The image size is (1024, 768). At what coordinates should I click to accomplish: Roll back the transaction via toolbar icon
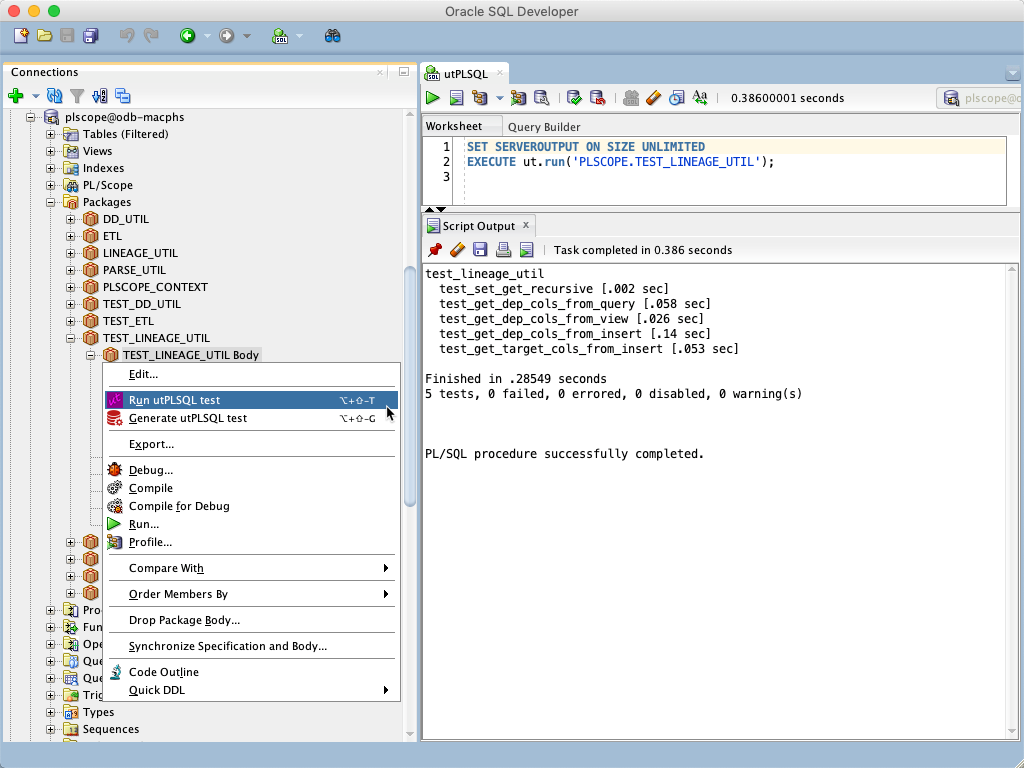click(x=598, y=98)
